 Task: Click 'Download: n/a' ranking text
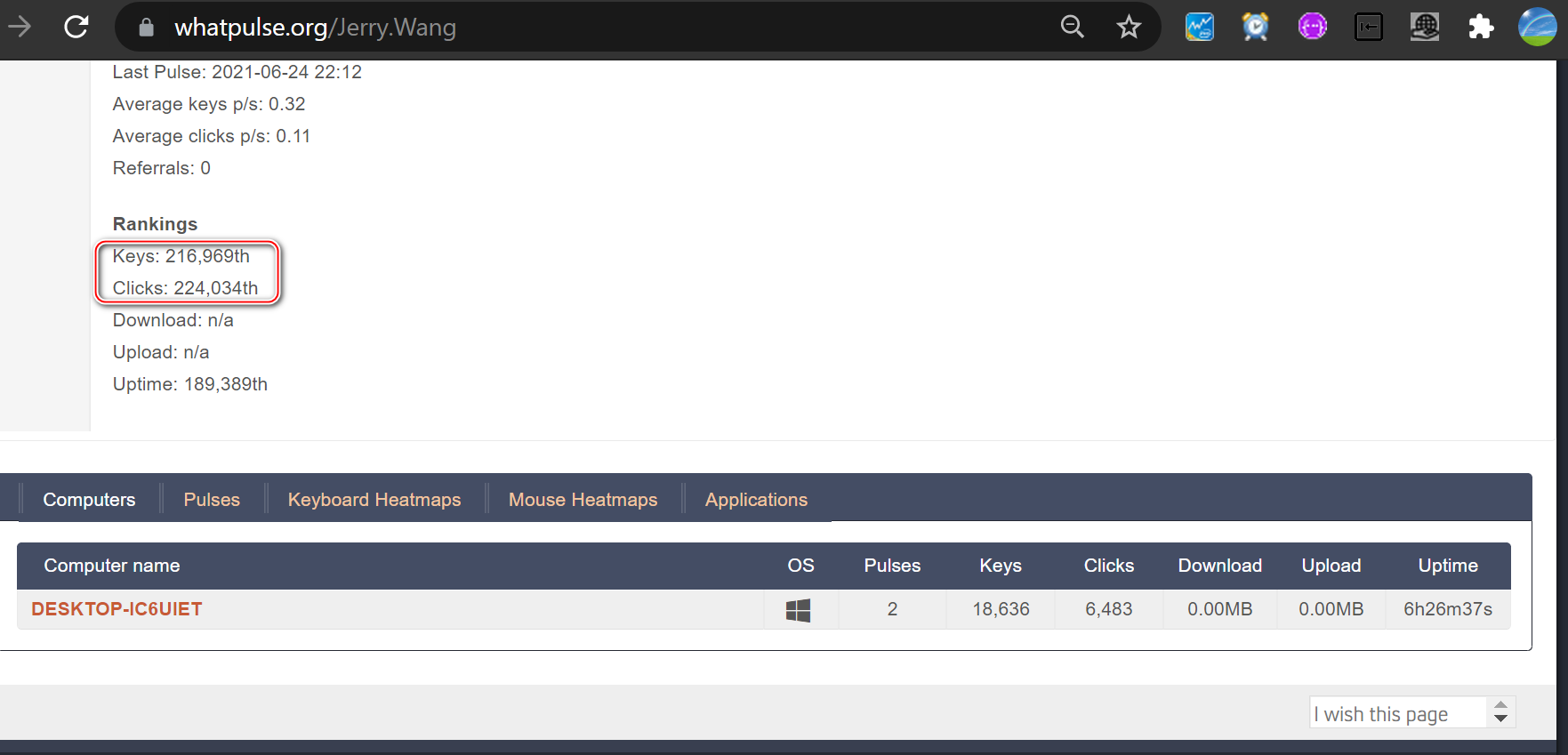tap(173, 320)
